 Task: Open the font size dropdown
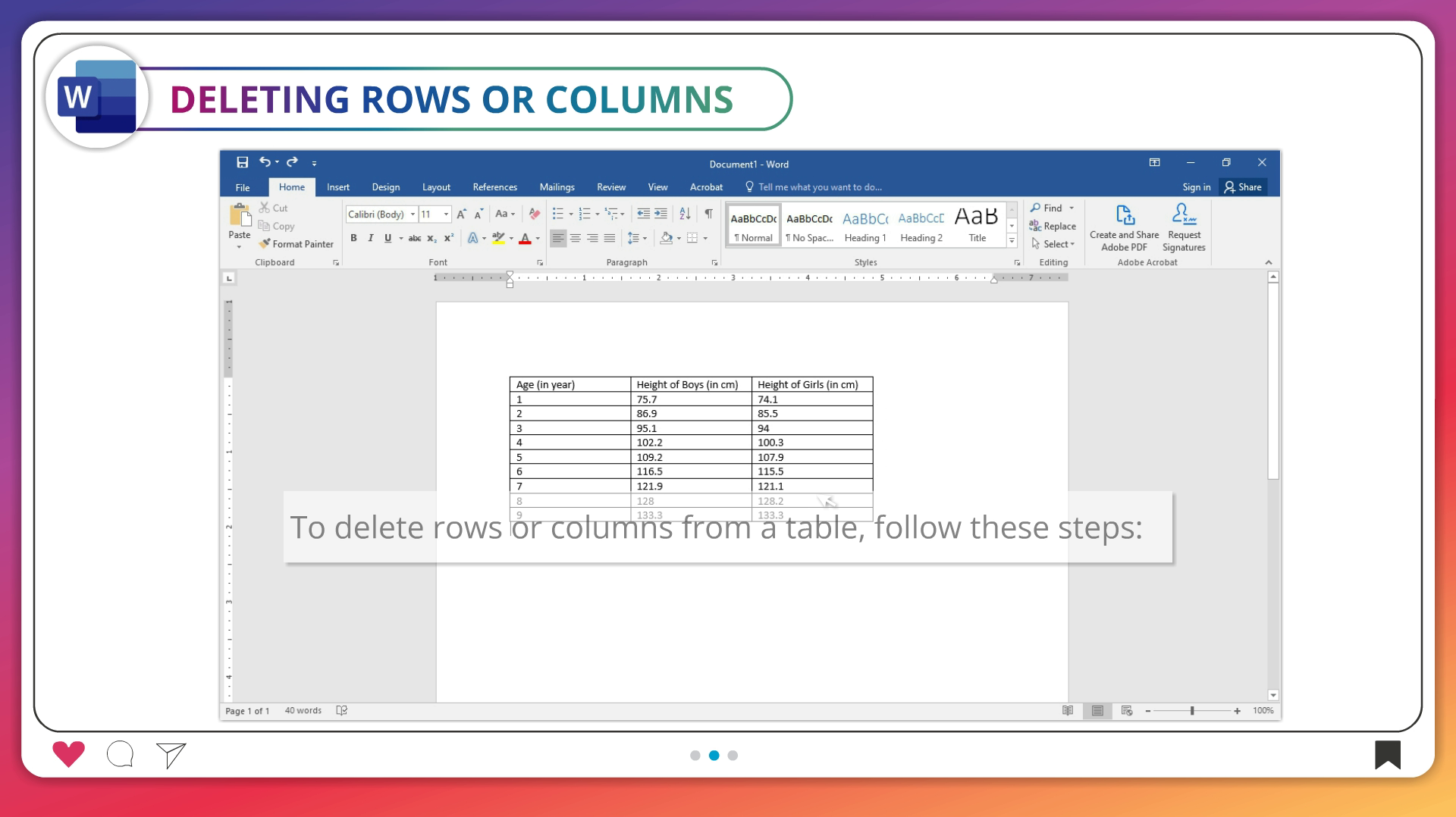point(446,214)
